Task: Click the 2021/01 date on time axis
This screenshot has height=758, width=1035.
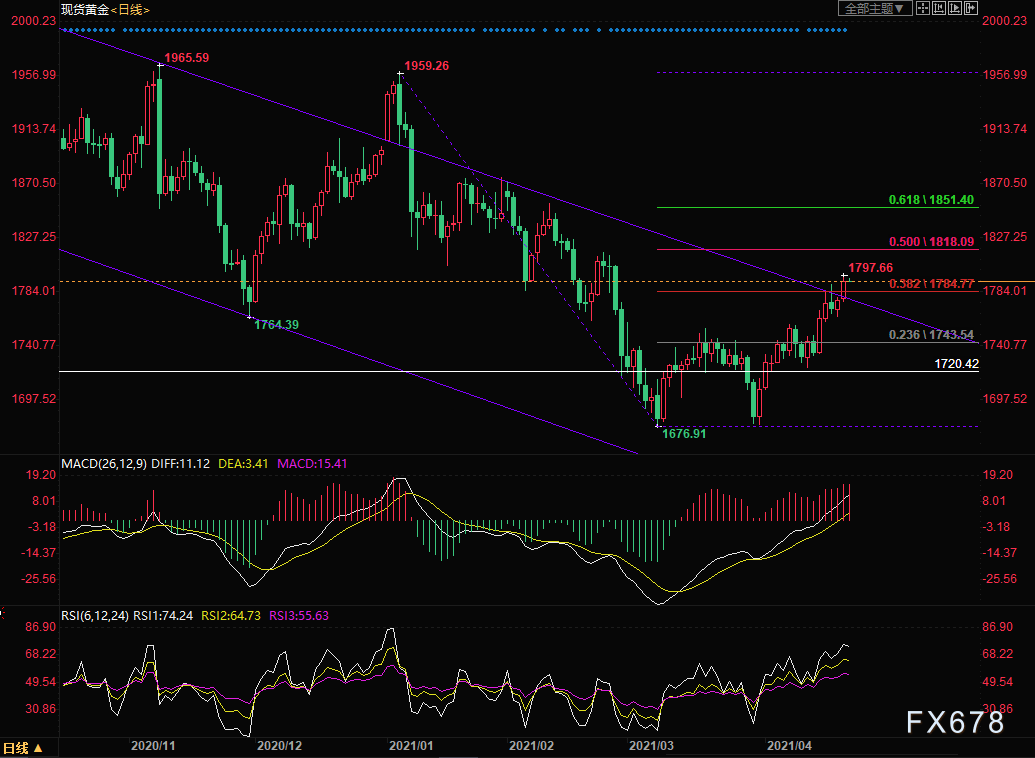Action: tap(411, 745)
